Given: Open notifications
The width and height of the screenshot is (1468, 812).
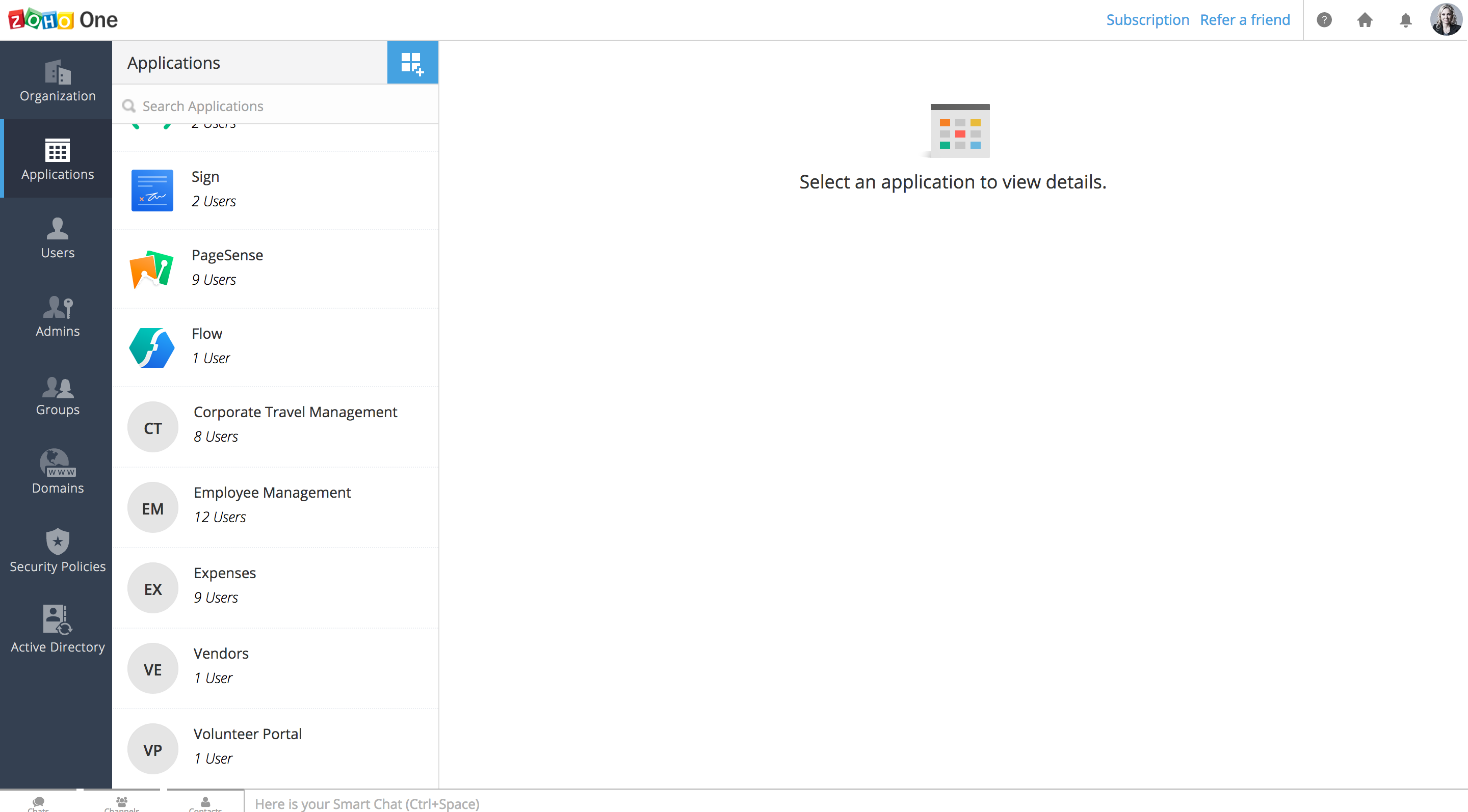Looking at the screenshot, I should [1405, 19].
